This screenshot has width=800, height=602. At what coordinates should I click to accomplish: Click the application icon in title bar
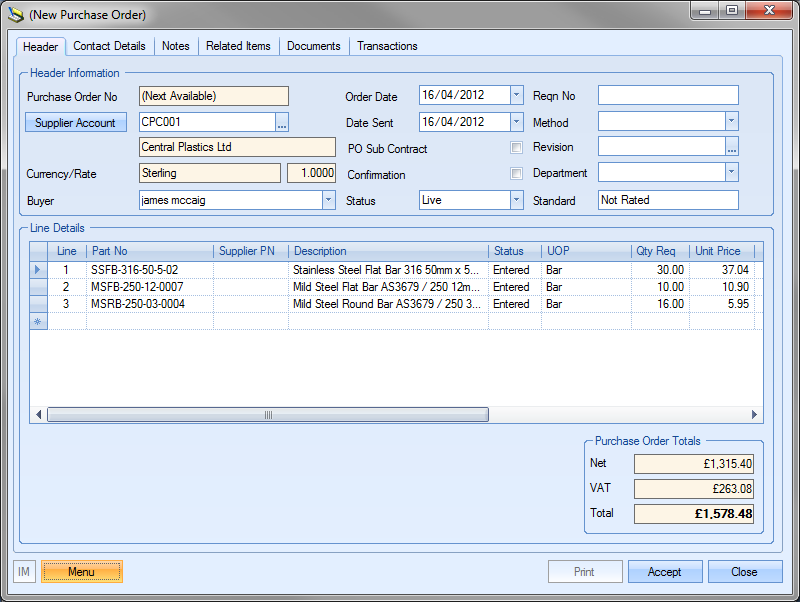coord(16,15)
